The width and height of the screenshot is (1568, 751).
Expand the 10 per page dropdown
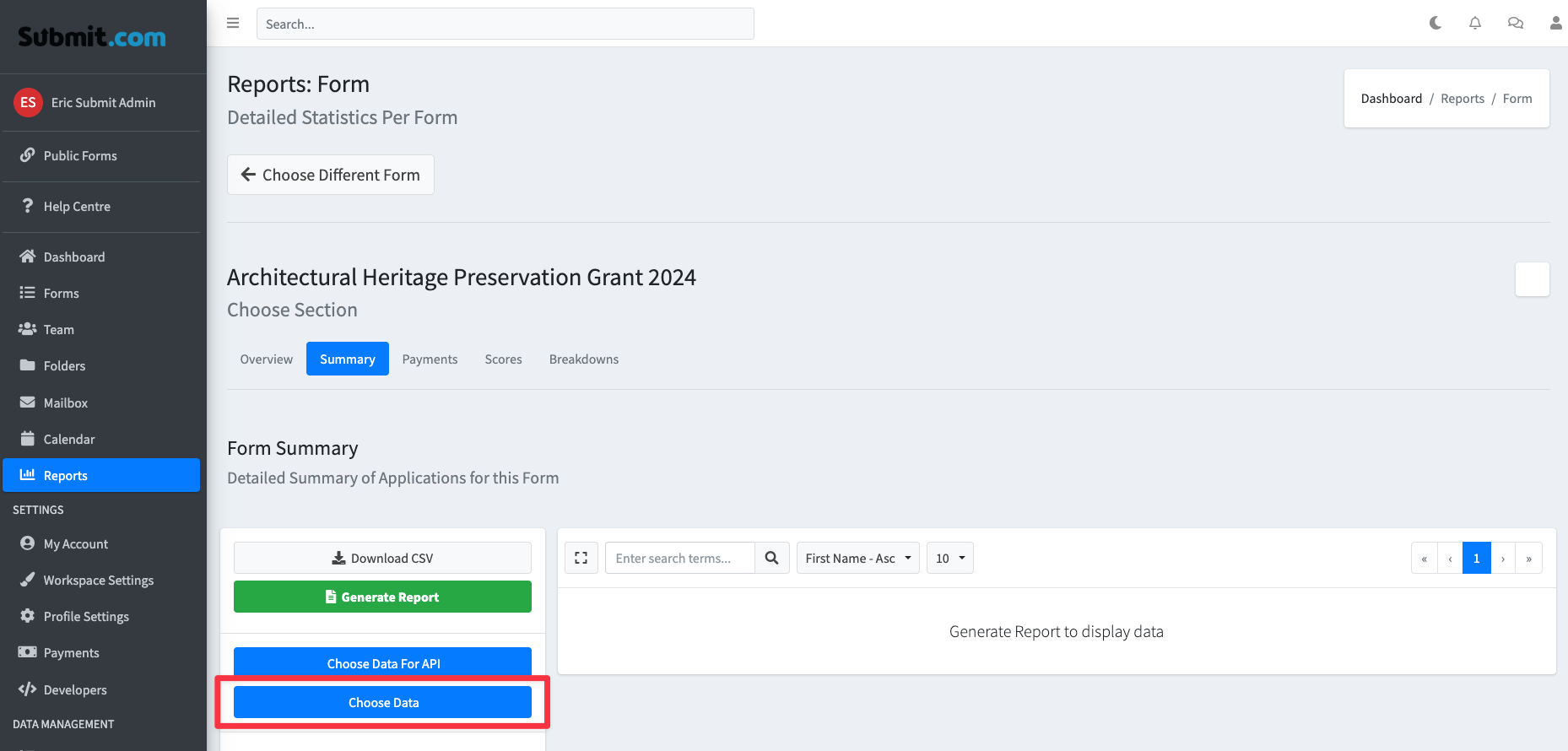[949, 558]
